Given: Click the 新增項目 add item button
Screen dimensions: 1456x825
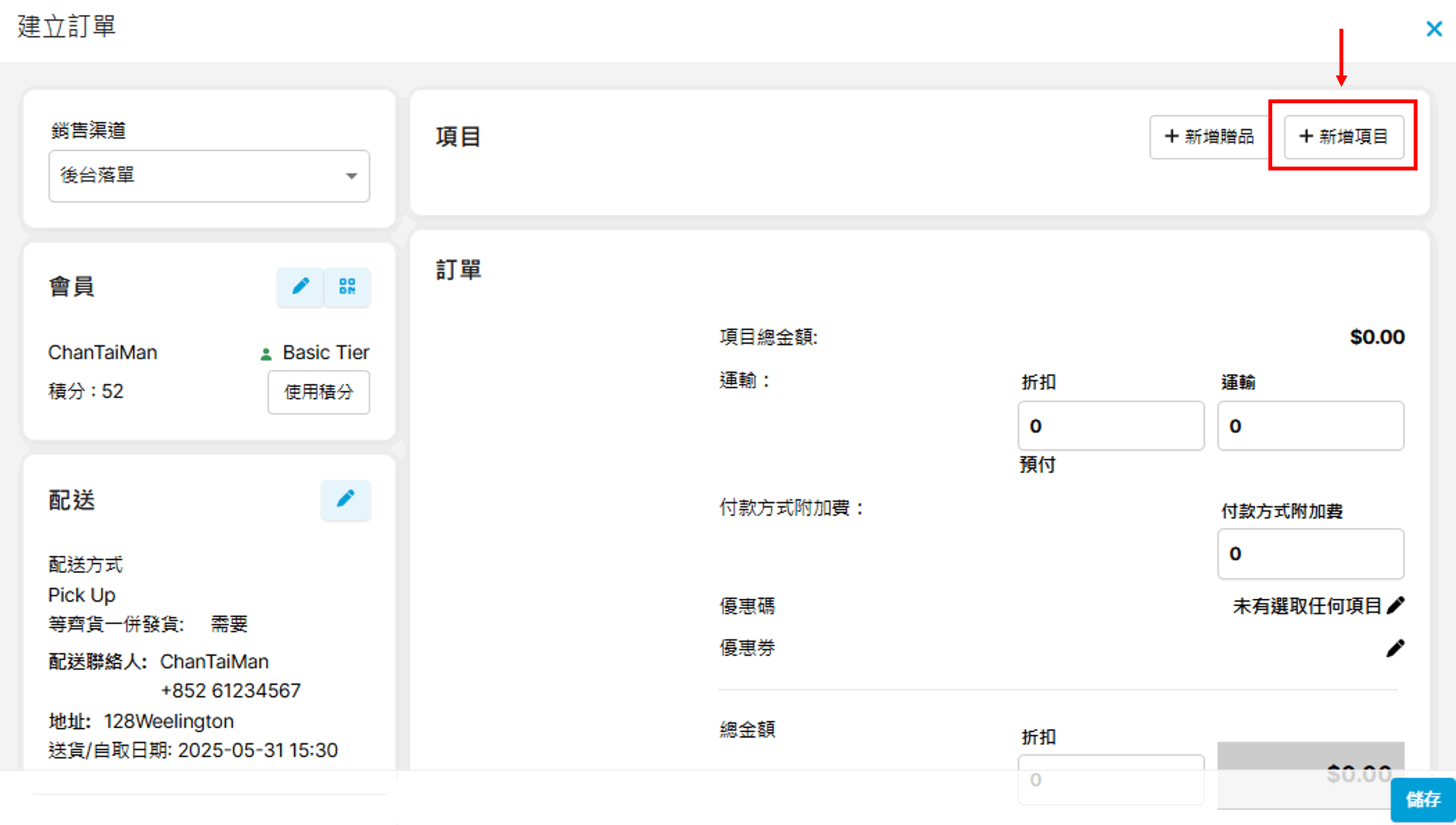Looking at the screenshot, I should (x=1343, y=136).
